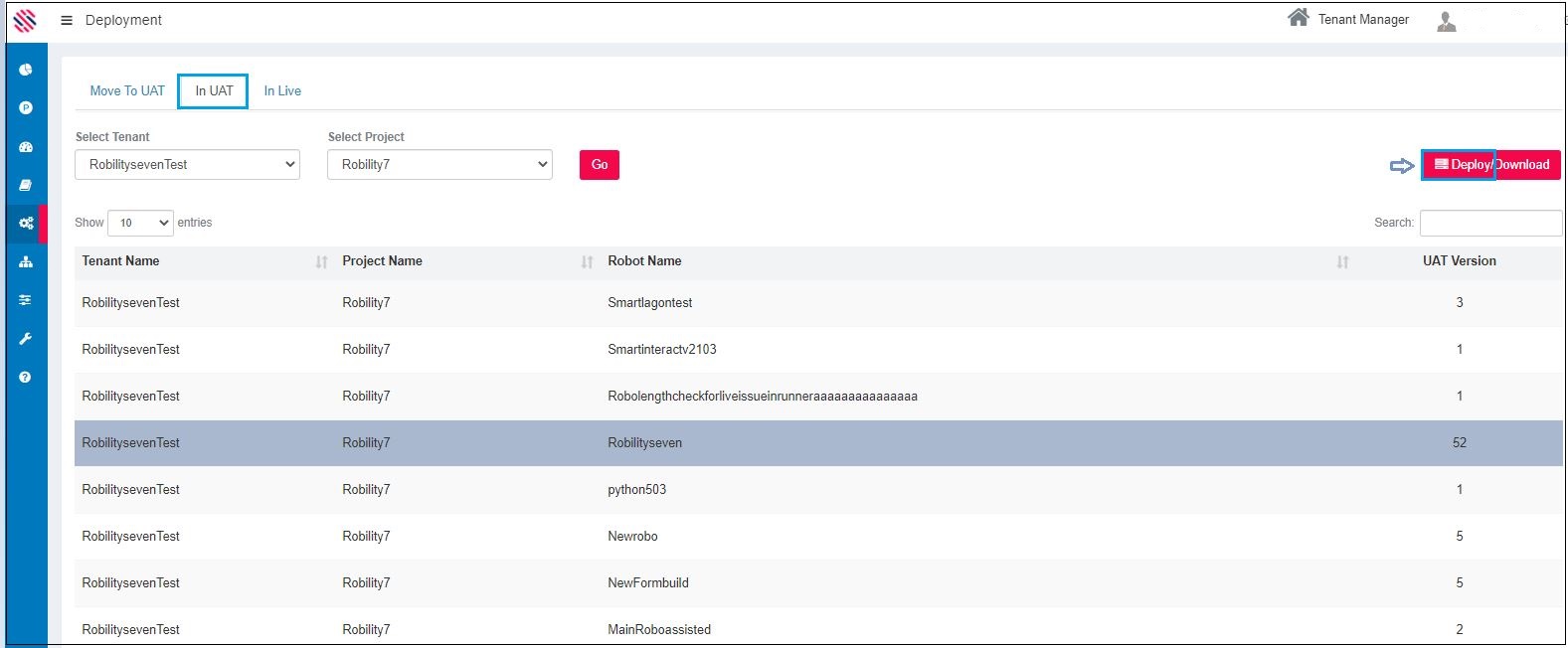This screenshot has height=648, width=1568.
Task: Expand the Select Project dropdown
Action: [x=439, y=165]
